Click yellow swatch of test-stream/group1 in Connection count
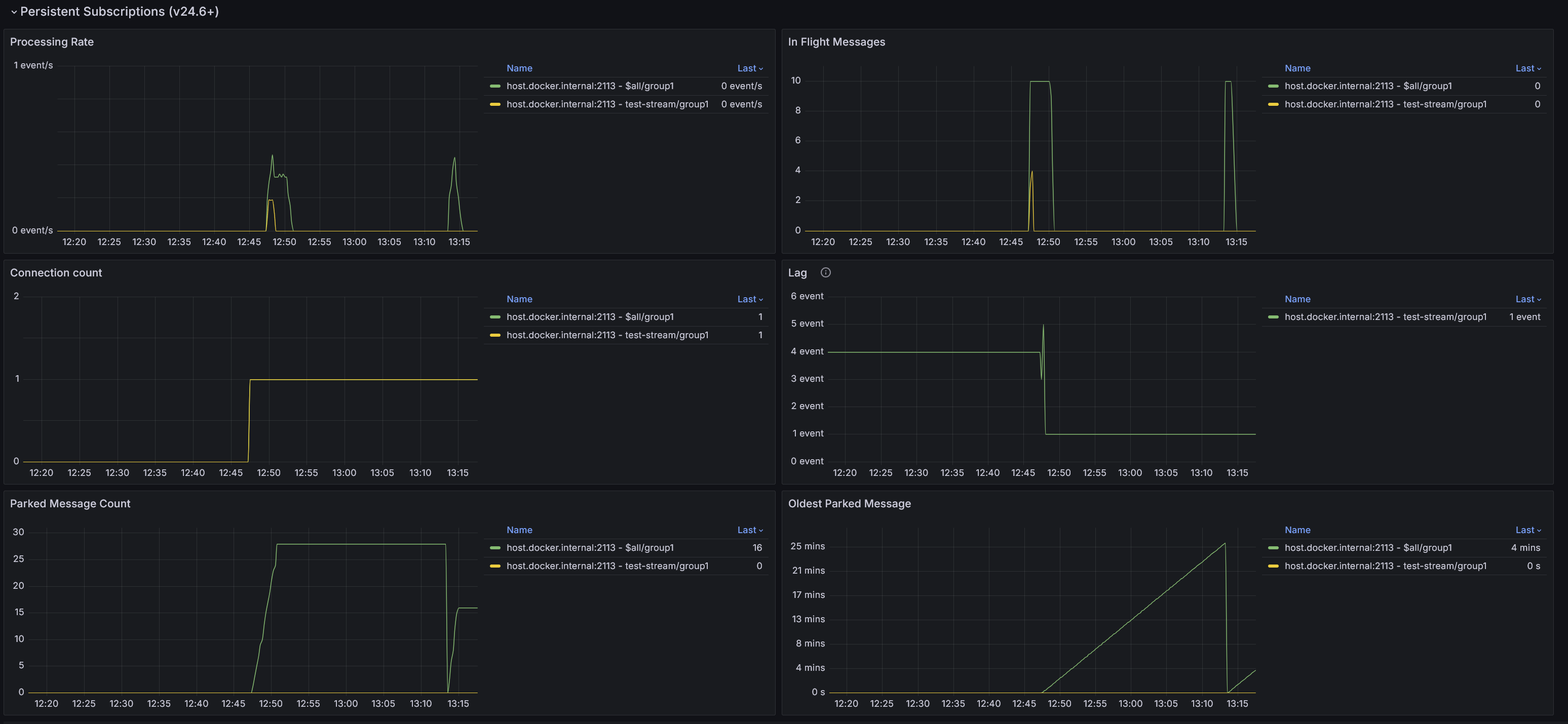The image size is (1568, 724). click(x=495, y=335)
